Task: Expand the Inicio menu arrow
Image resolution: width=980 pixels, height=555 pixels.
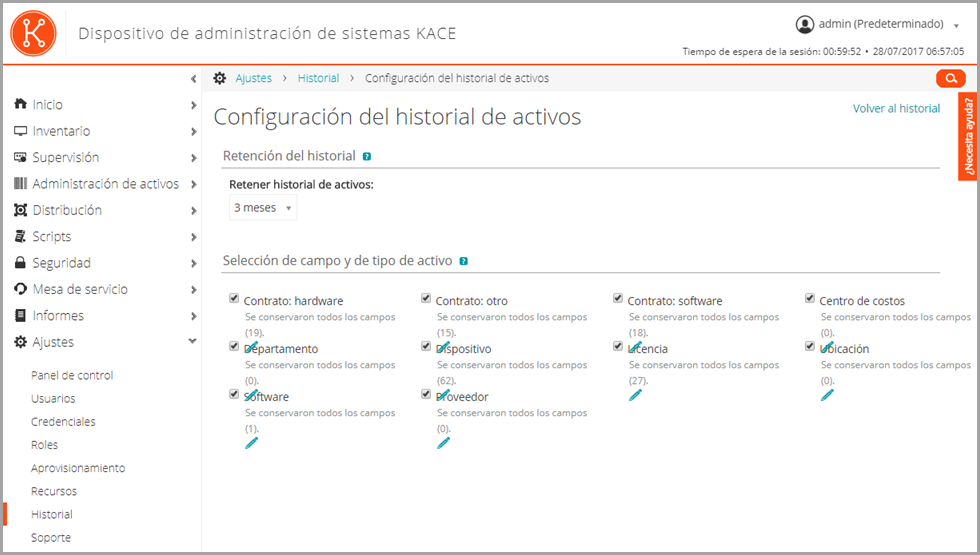Action: point(194,106)
